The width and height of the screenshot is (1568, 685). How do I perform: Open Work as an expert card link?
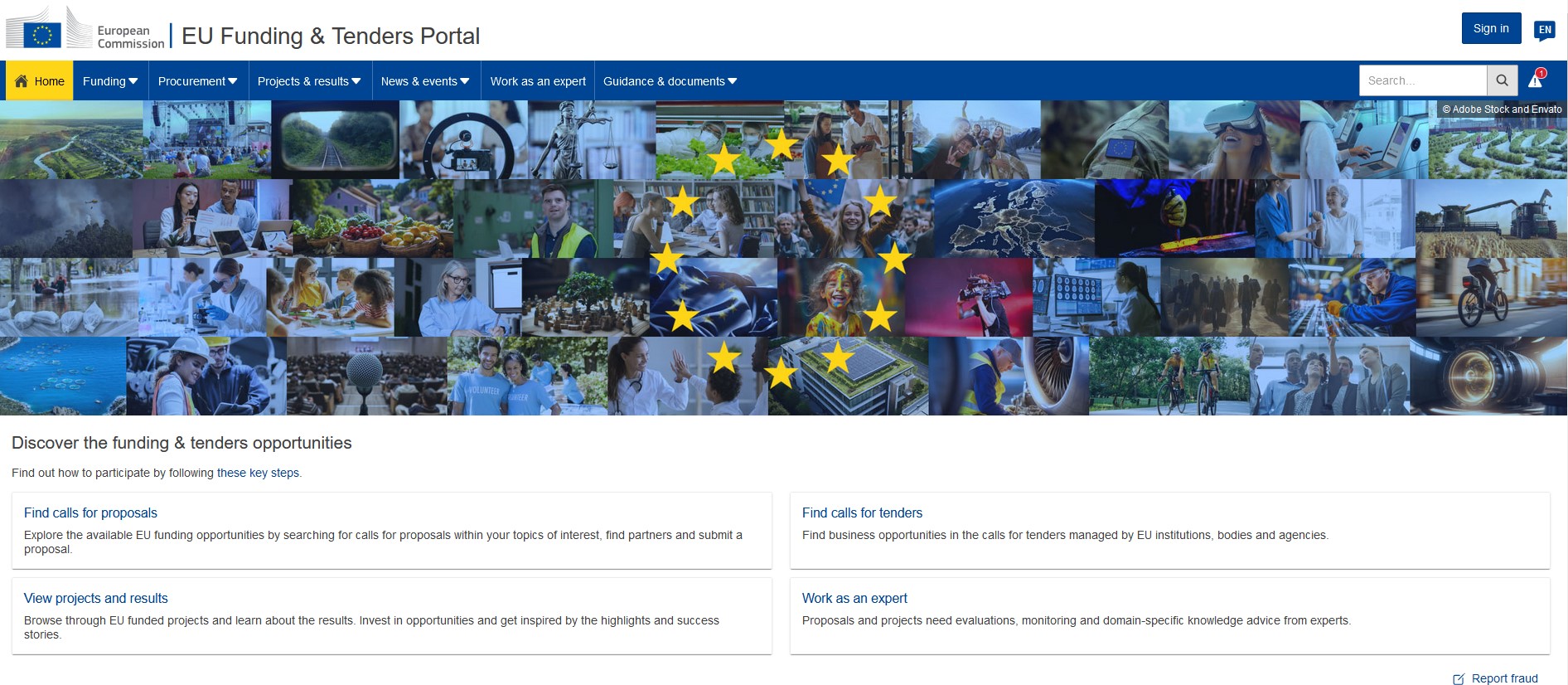[854, 598]
